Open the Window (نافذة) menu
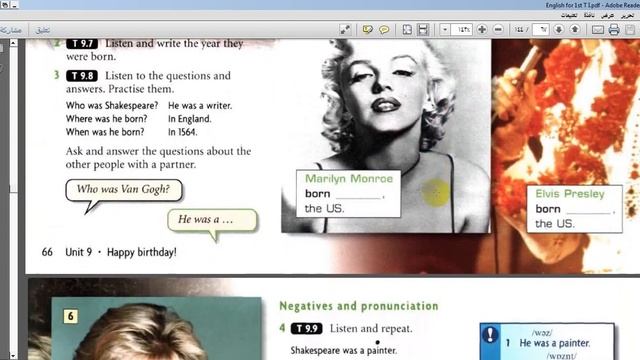The height and width of the screenshot is (360, 640). pos(589,15)
